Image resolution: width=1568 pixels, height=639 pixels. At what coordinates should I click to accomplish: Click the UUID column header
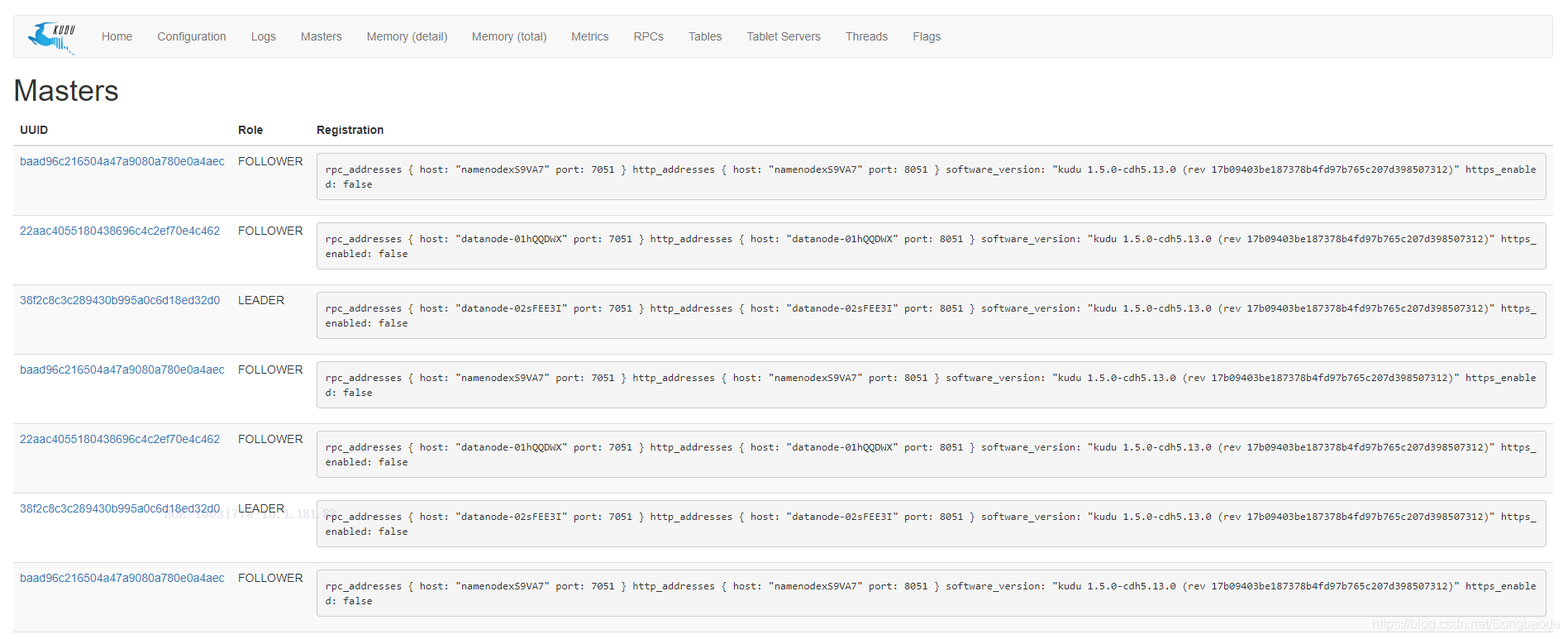34,130
